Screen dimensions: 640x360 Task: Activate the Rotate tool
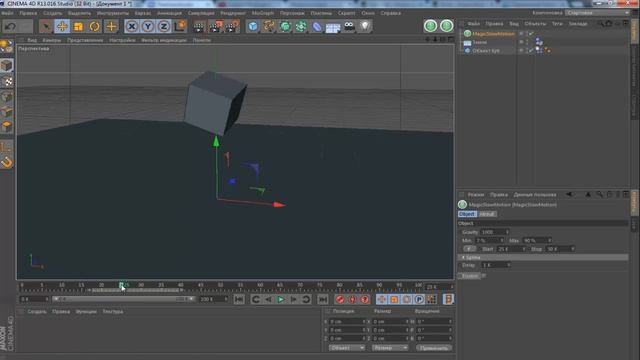(94, 27)
